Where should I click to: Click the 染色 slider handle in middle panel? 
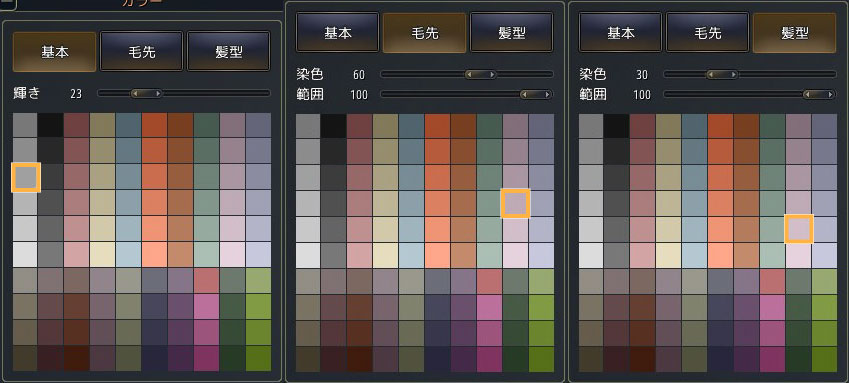(x=481, y=74)
